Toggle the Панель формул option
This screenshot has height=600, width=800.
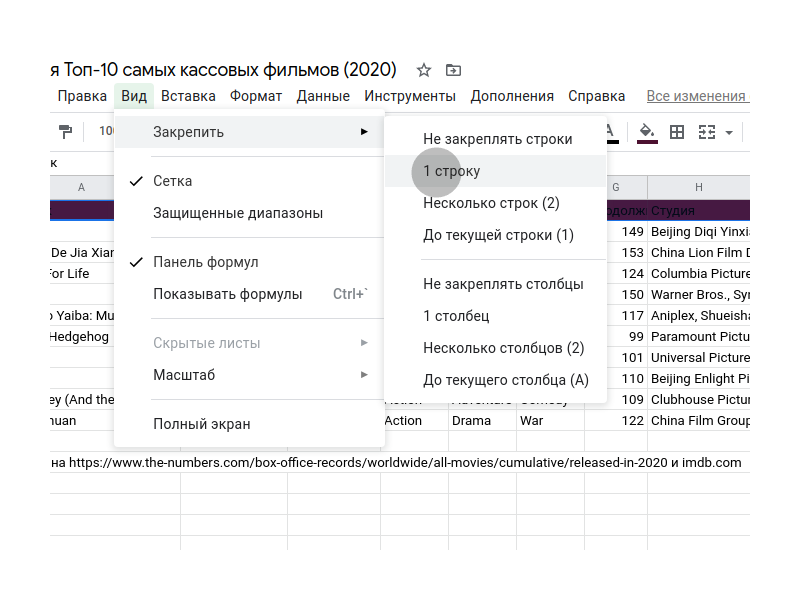(205, 262)
